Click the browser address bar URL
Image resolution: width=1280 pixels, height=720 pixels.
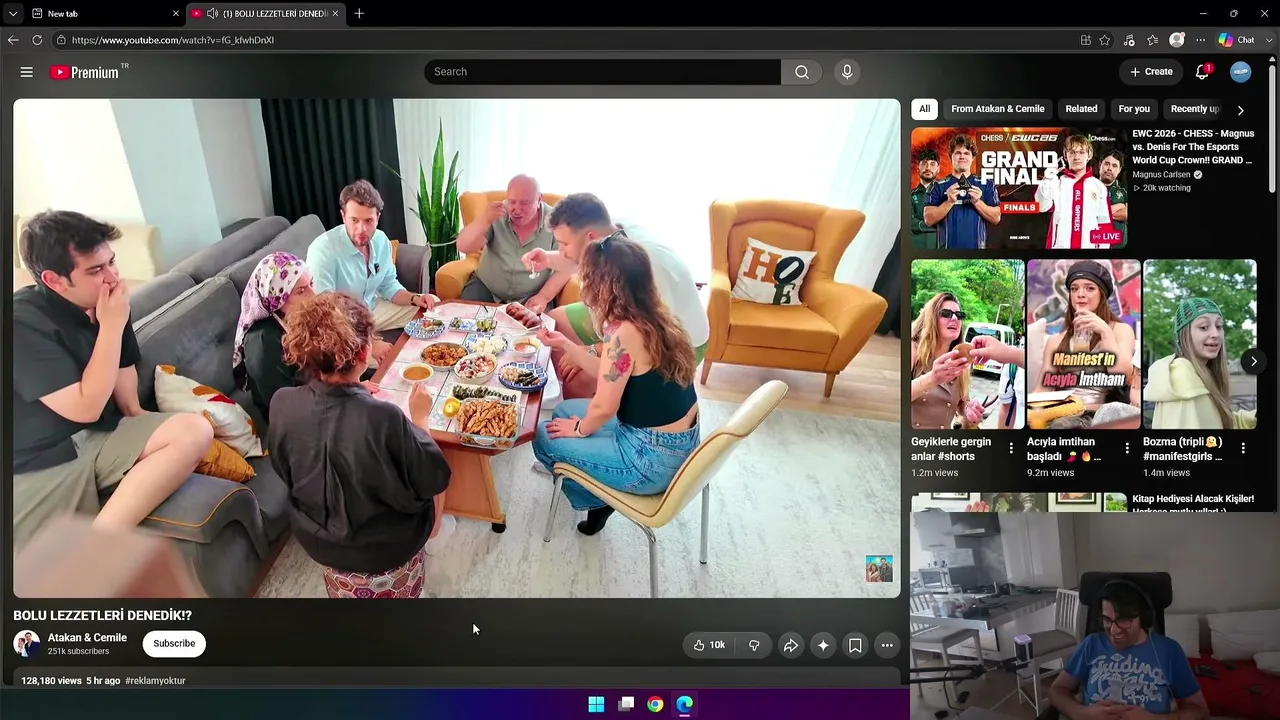(x=173, y=40)
